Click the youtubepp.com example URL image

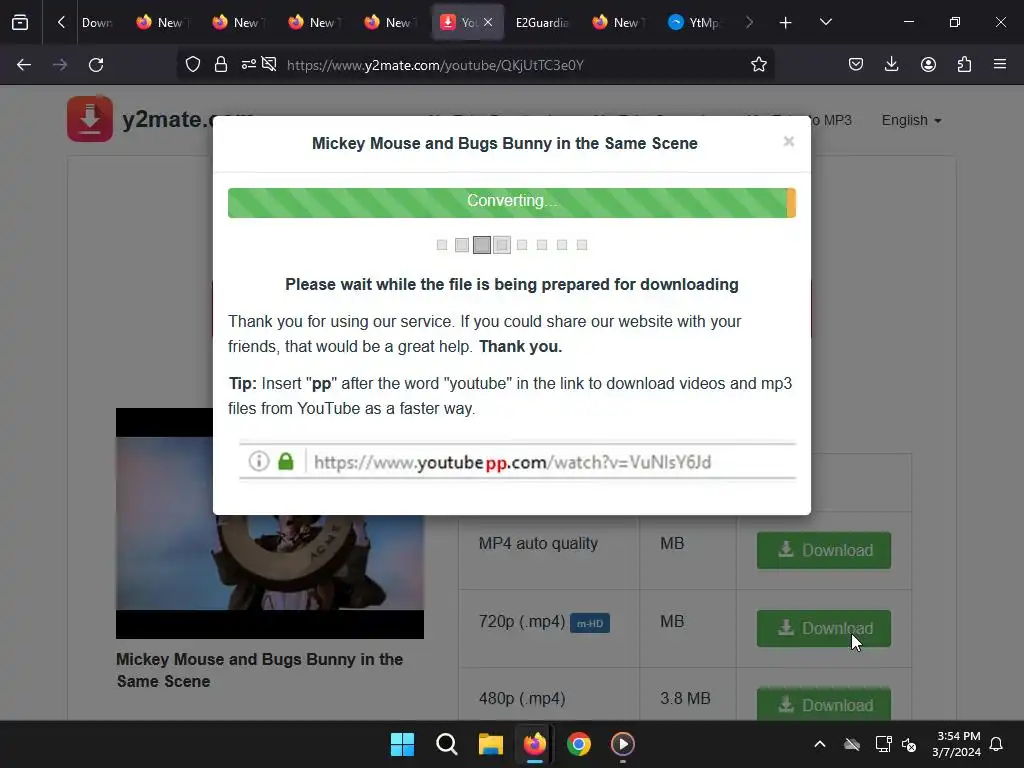coord(517,462)
